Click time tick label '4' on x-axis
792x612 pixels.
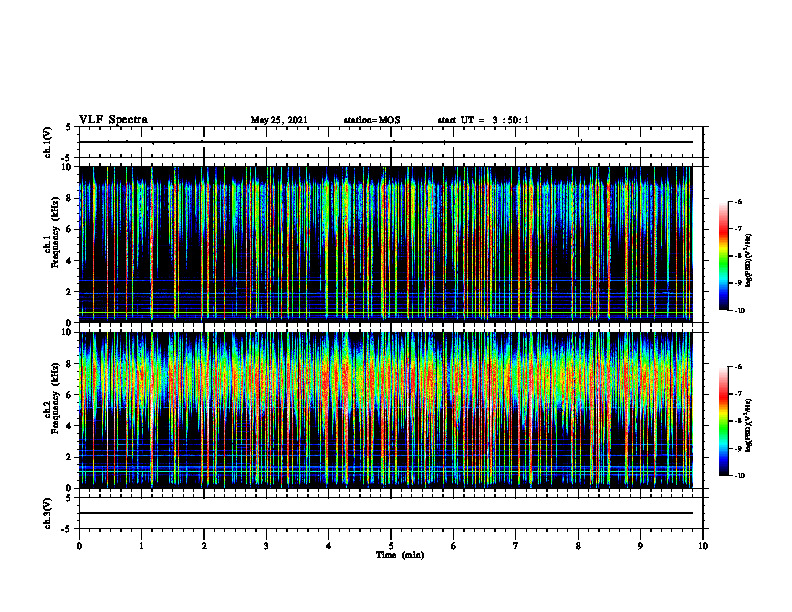point(329,546)
